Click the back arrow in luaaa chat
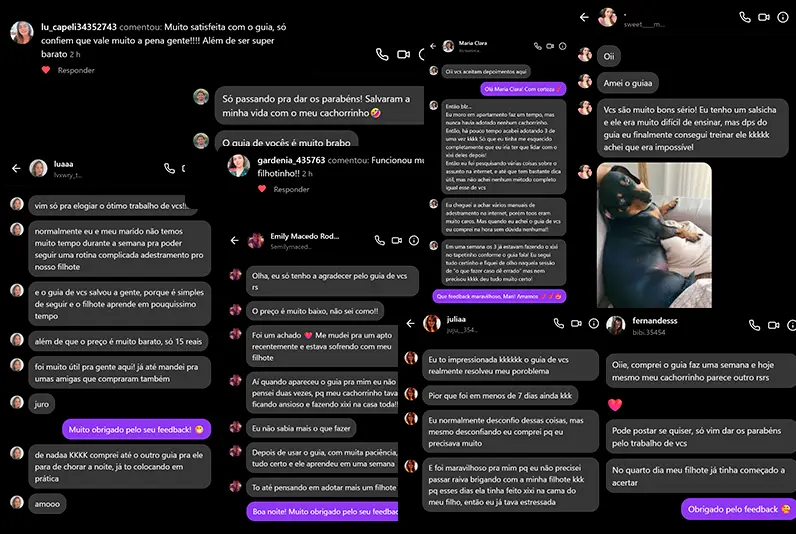Viewport: 796px width, 534px height. [x=16, y=168]
